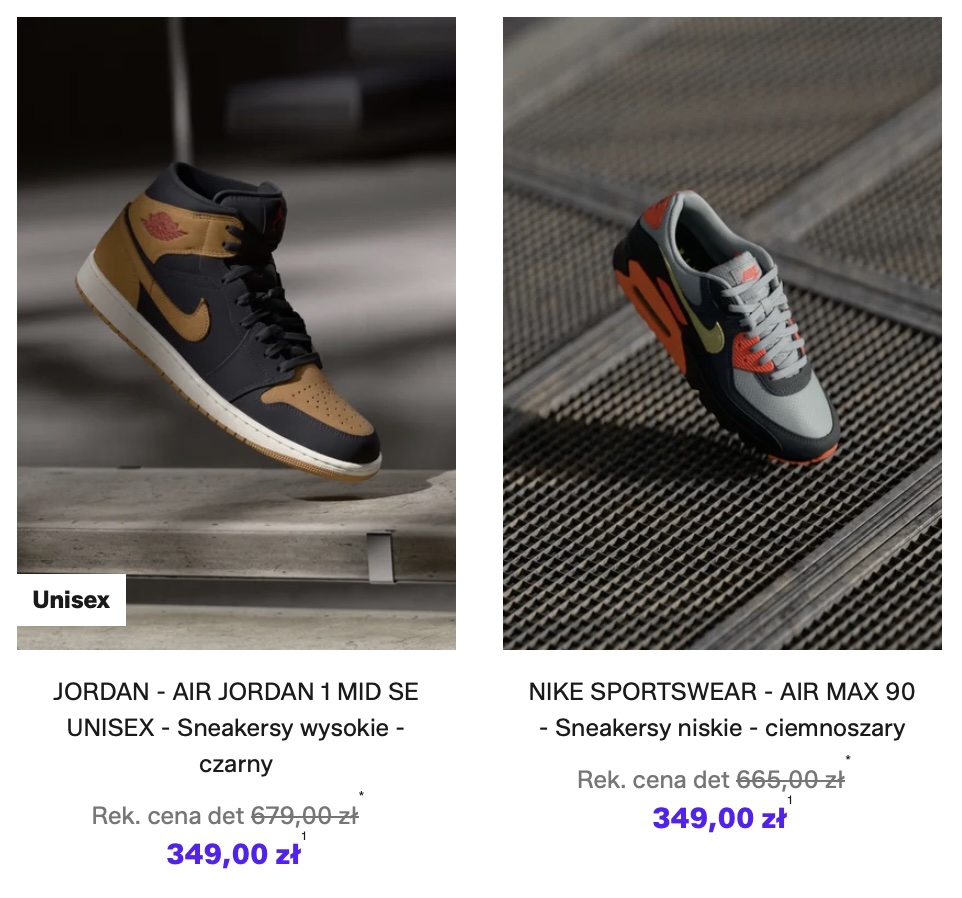Click footnote 1 marker beside Air Max sale price
Image resolution: width=962 pixels, height=898 pixels.
tap(790, 800)
